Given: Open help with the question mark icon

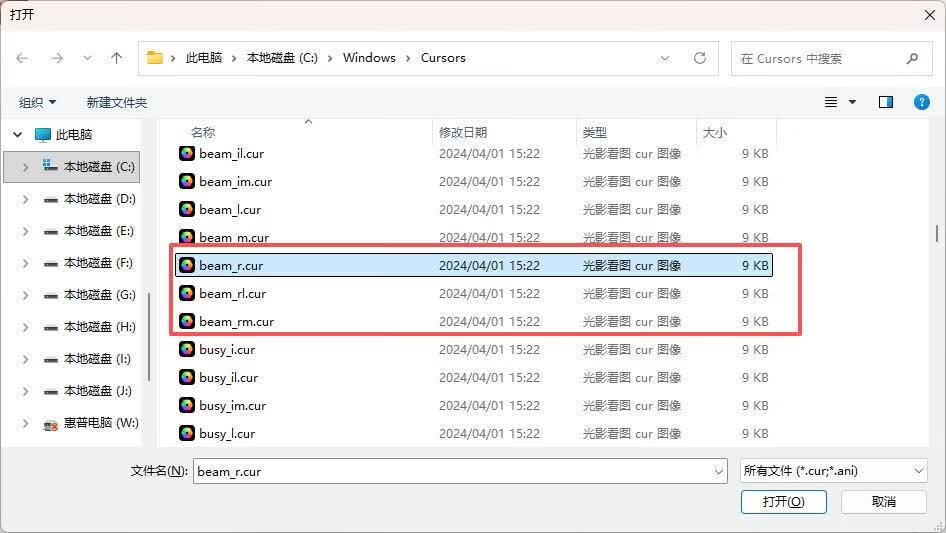Looking at the screenshot, I should tap(922, 102).
